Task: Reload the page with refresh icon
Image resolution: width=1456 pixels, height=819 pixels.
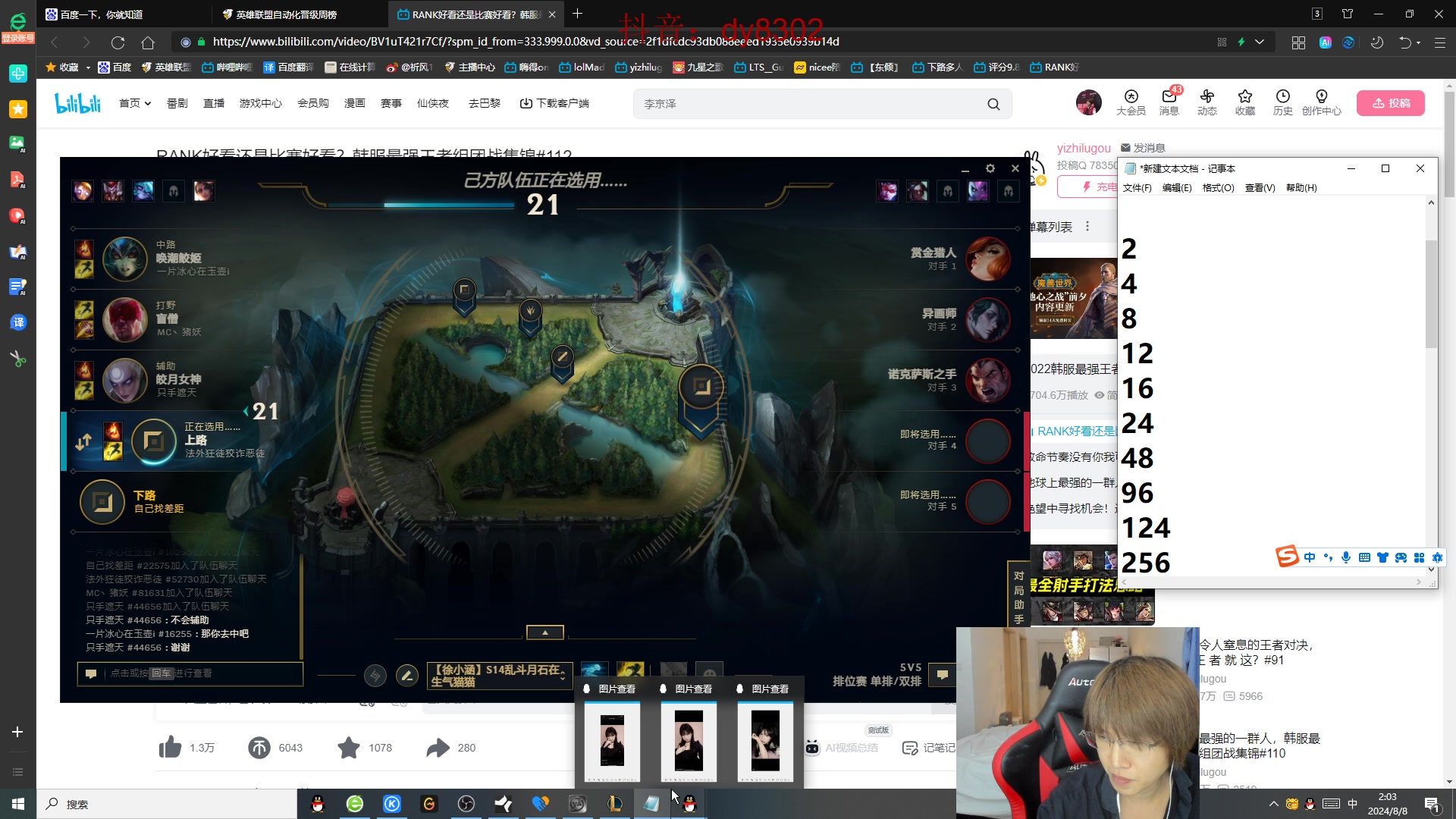Action: coord(118,42)
